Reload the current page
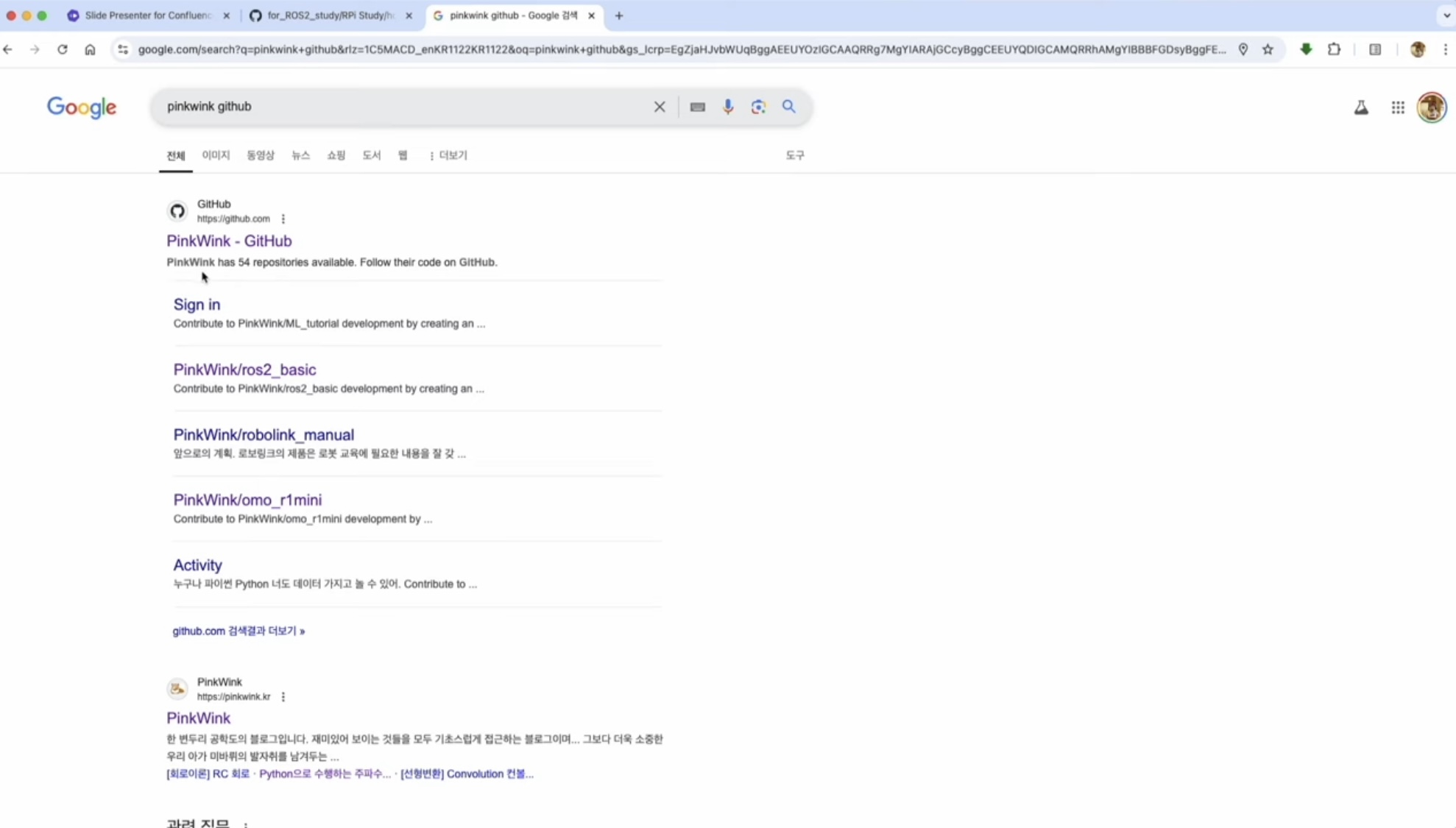Image resolution: width=1456 pixels, height=828 pixels. pos(63,49)
